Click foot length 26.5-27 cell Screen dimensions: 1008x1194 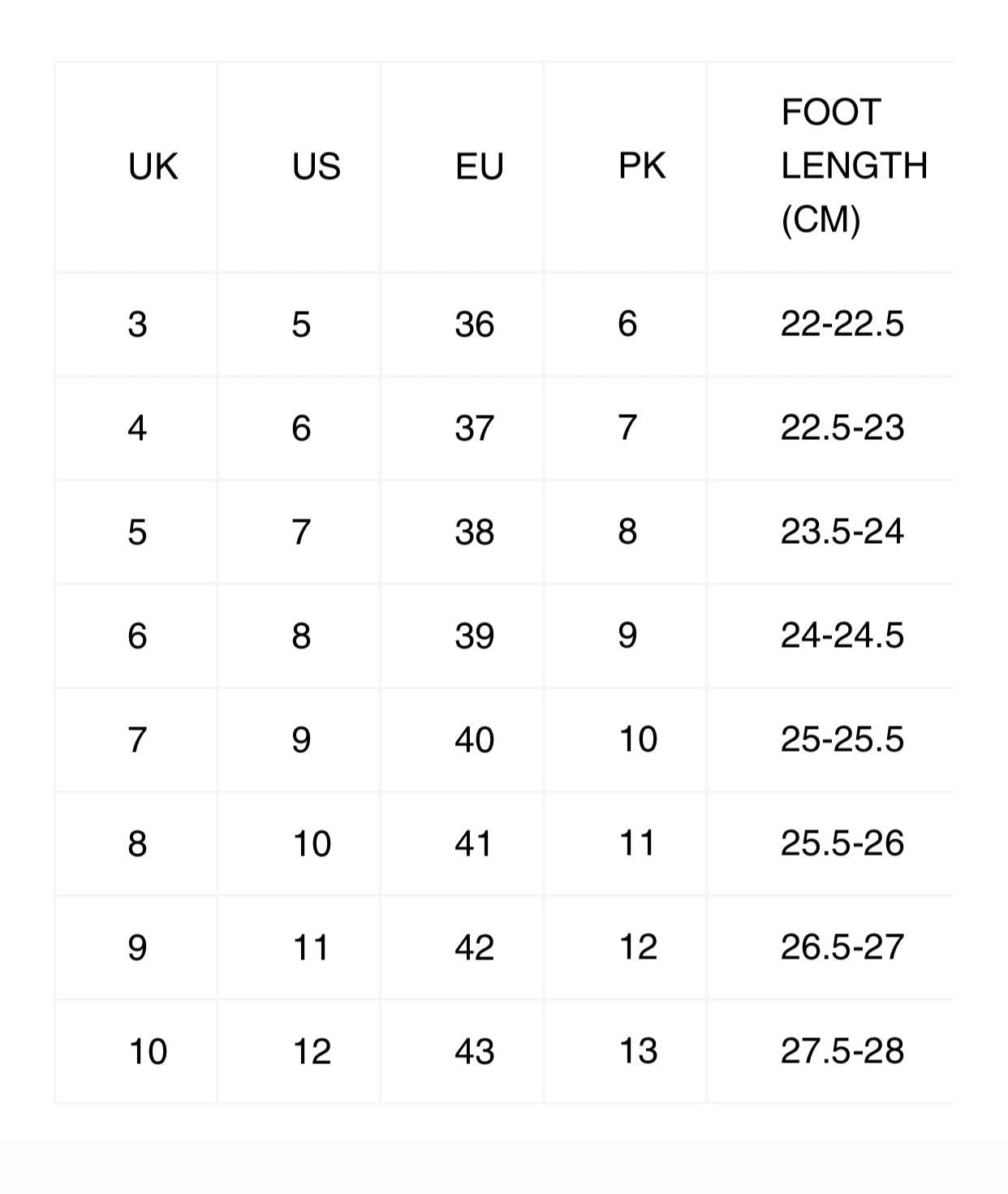click(842, 948)
